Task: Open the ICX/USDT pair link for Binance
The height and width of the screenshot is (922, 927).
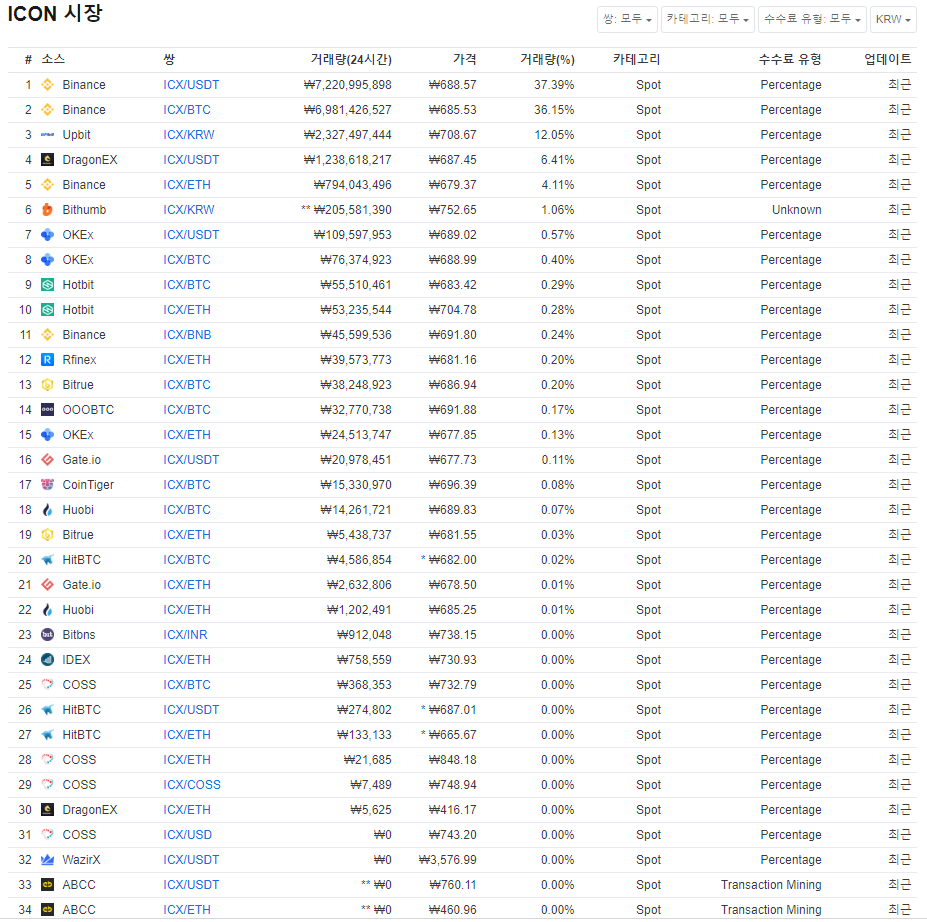Action: point(191,85)
